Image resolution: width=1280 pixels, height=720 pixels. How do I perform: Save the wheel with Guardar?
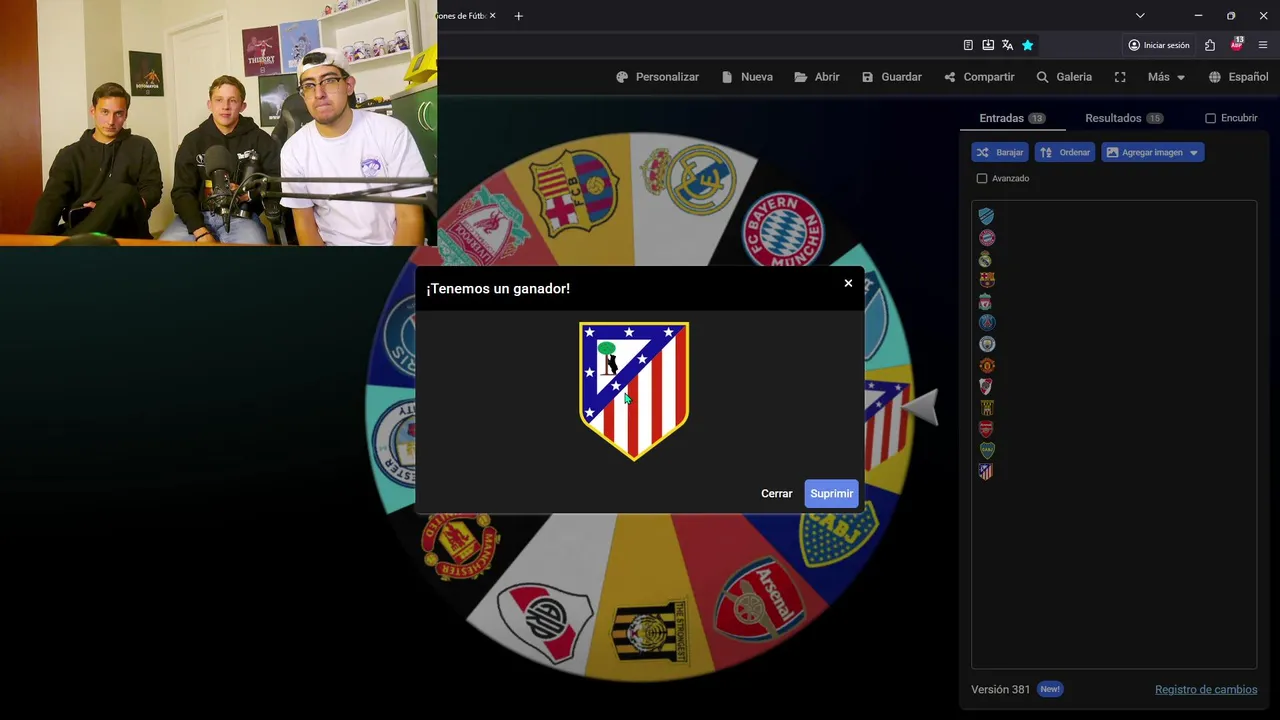892,77
